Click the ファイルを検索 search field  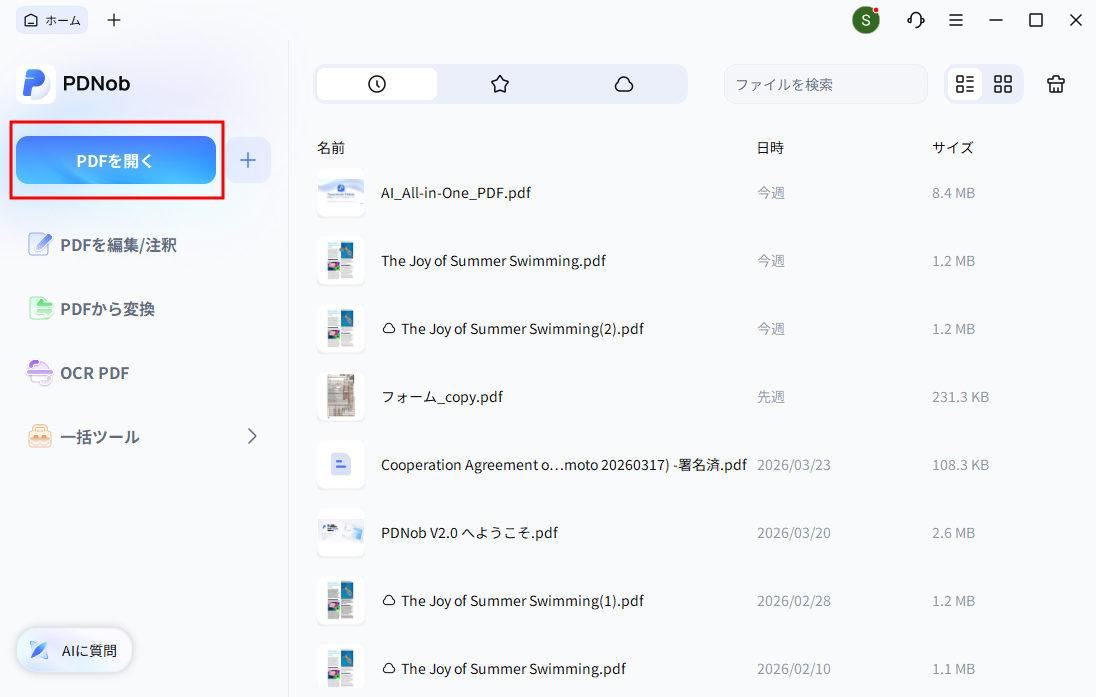point(826,84)
